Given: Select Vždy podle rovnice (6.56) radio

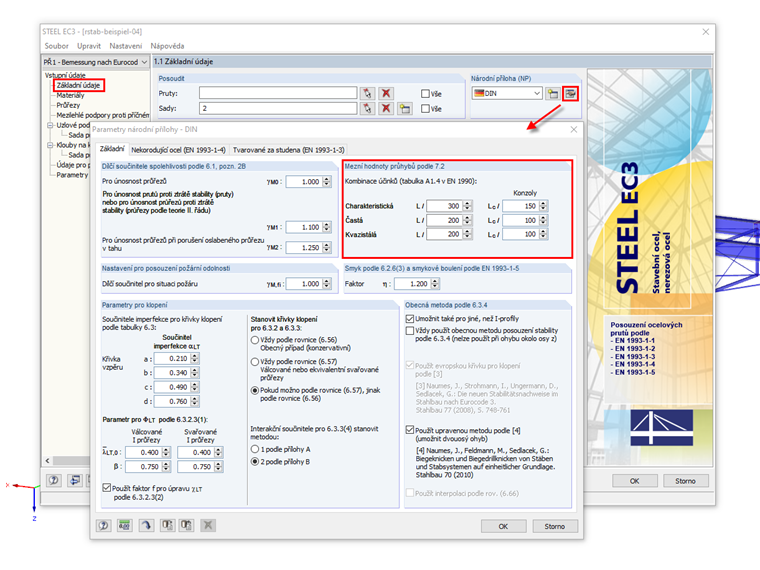Looking at the screenshot, I should coord(254,340).
